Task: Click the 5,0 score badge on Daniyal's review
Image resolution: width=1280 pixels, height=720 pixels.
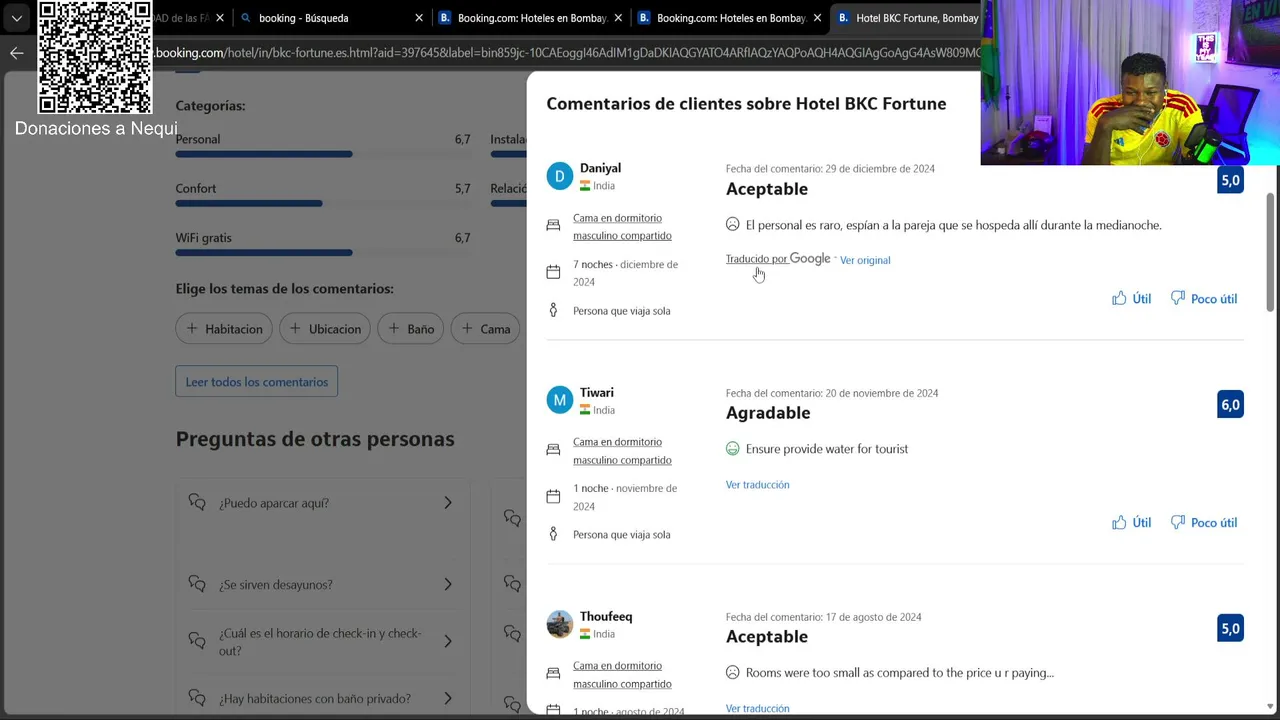Action: click(x=1230, y=180)
